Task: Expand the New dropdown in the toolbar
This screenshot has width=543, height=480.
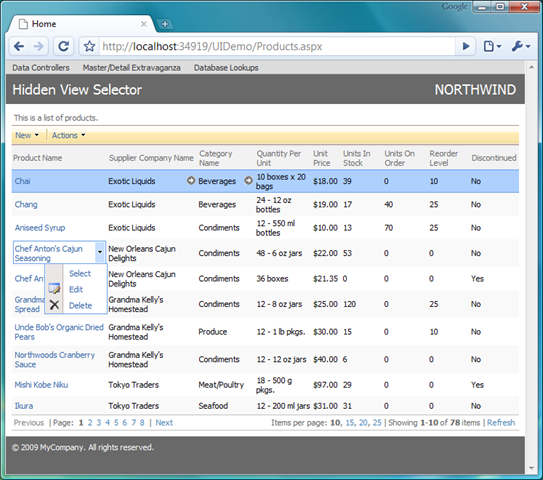Action: (27, 135)
